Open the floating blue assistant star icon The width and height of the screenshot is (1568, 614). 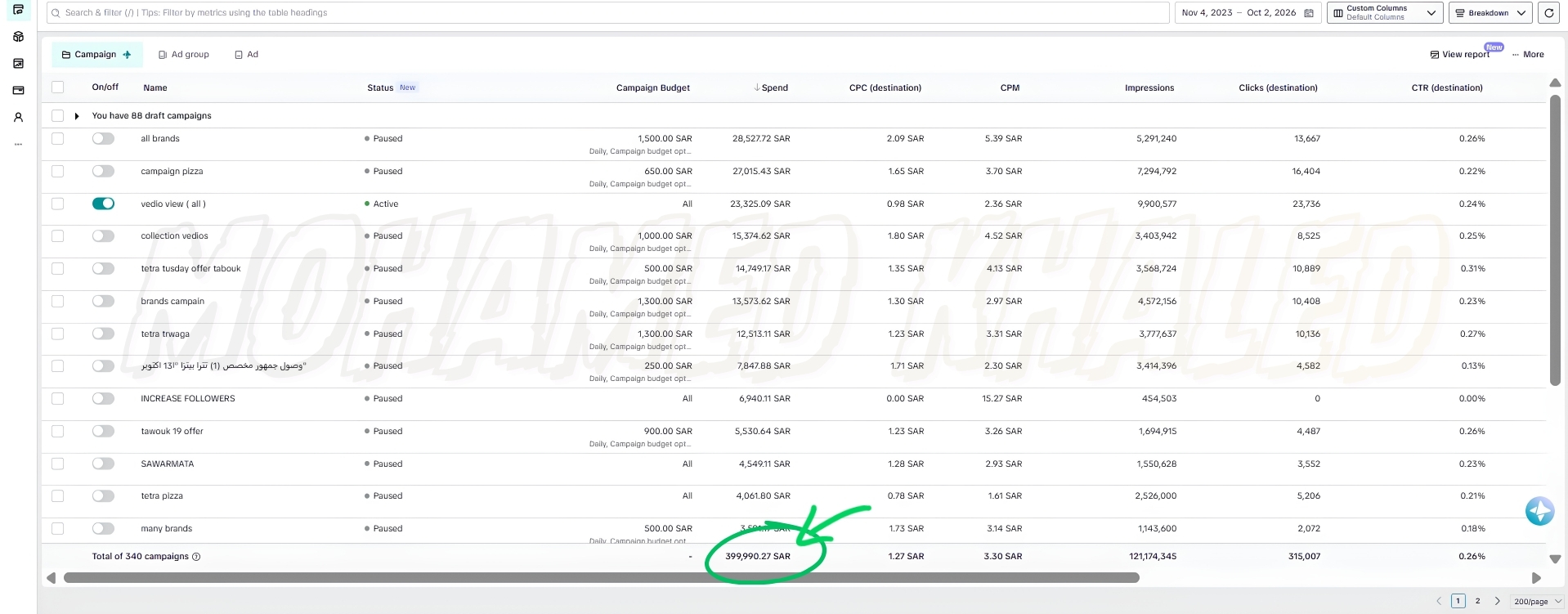1539,511
